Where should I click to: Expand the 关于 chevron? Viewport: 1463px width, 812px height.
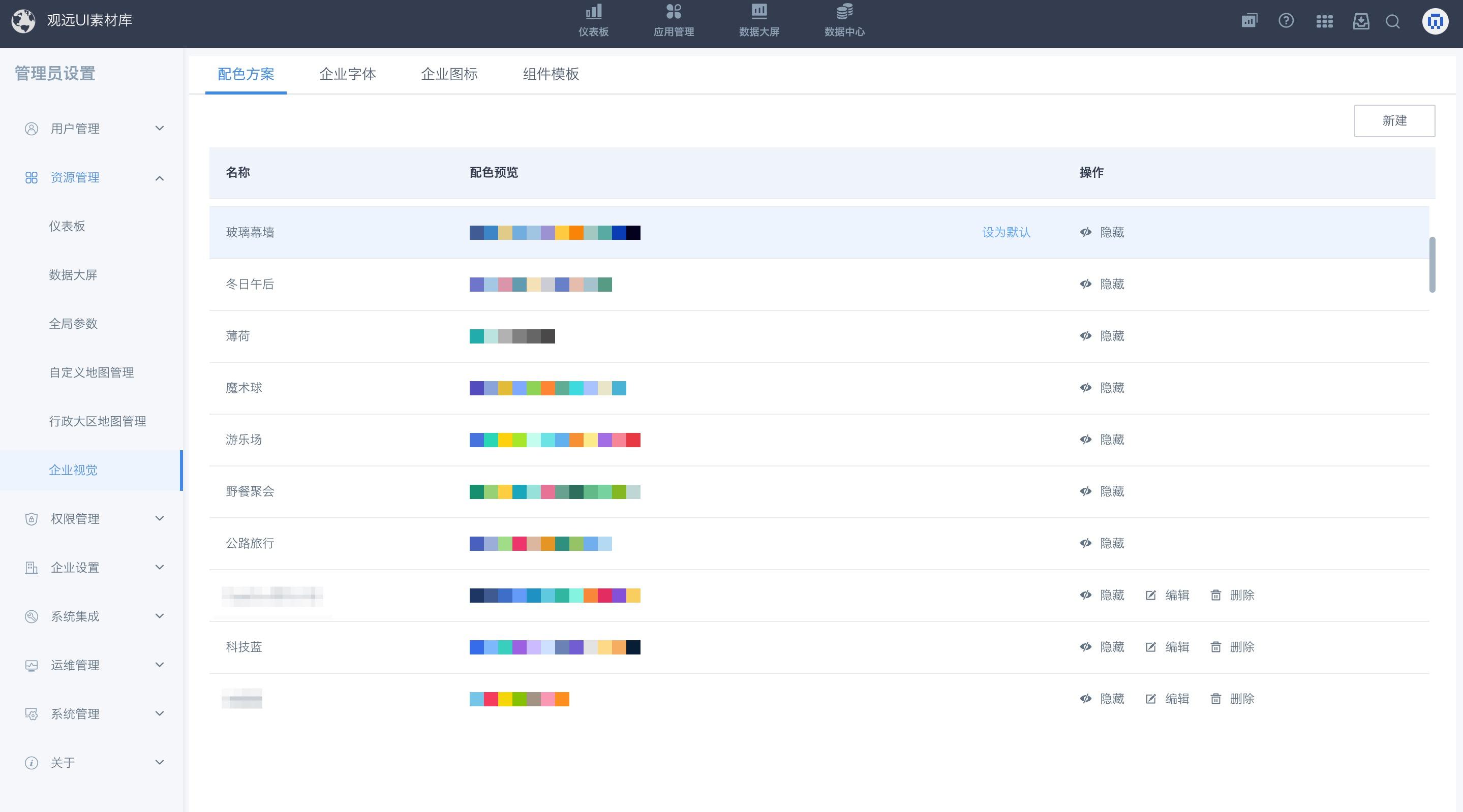click(x=160, y=763)
